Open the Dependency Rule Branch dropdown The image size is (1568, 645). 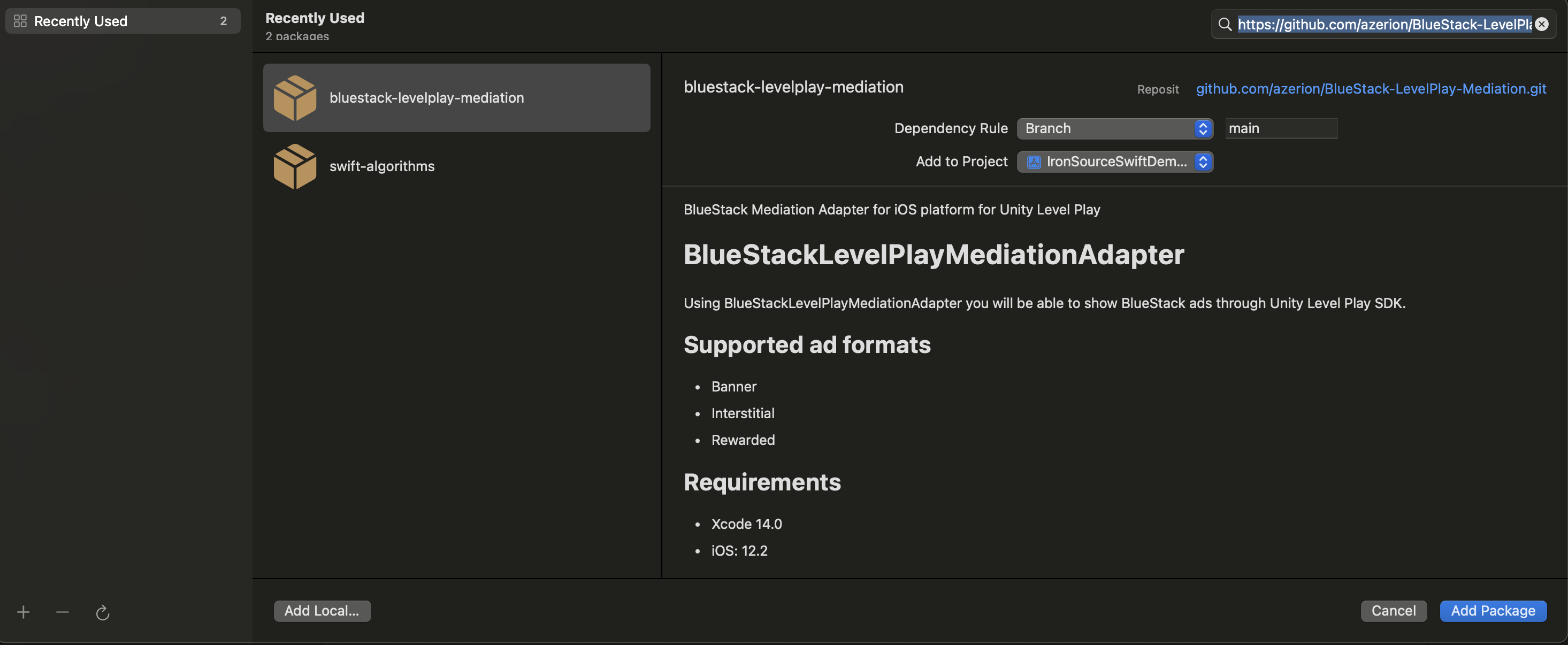pyautogui.click(x=1114, y=128)
